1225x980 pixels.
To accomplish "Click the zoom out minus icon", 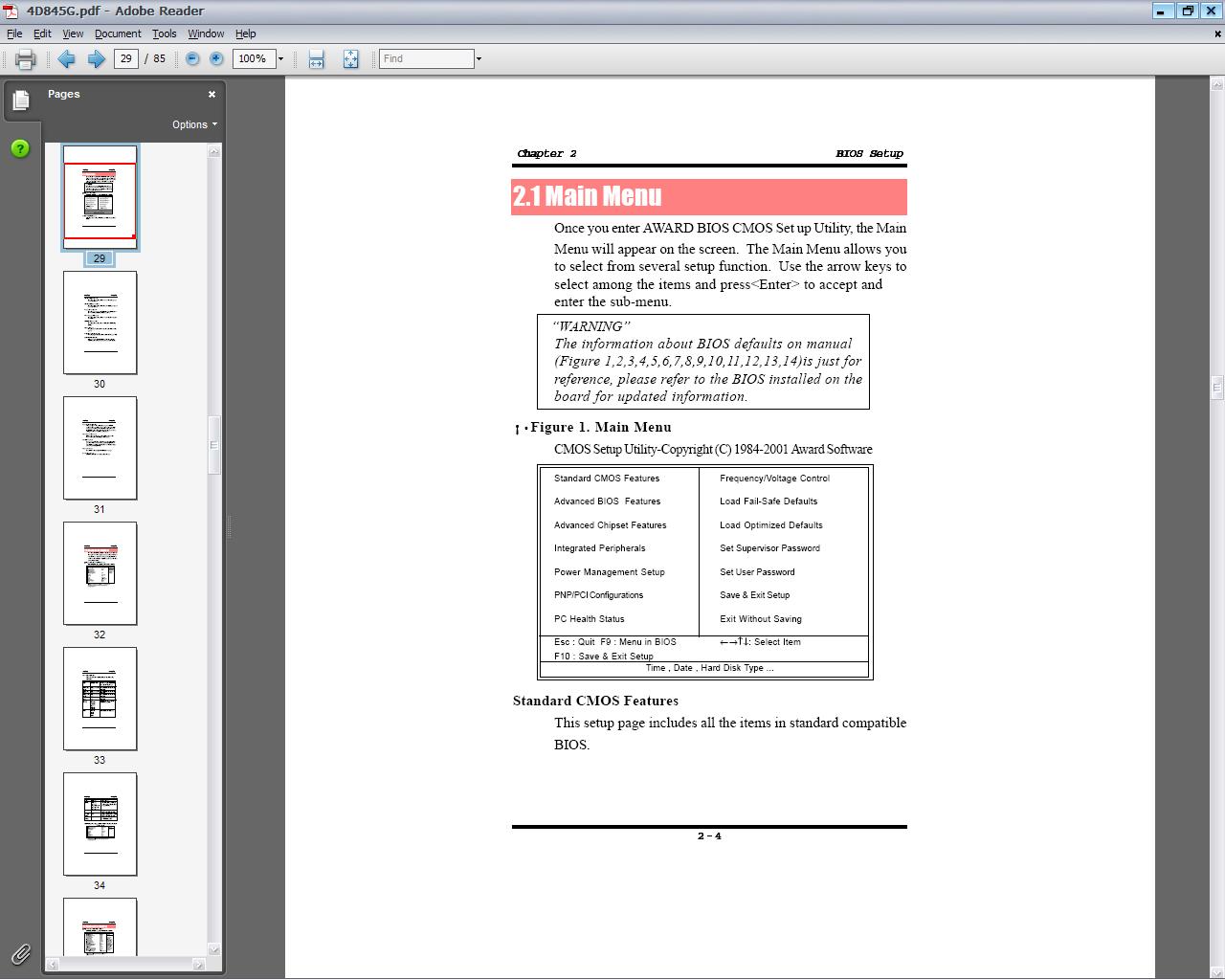I will pyautogui.click(x=192, y=59).
